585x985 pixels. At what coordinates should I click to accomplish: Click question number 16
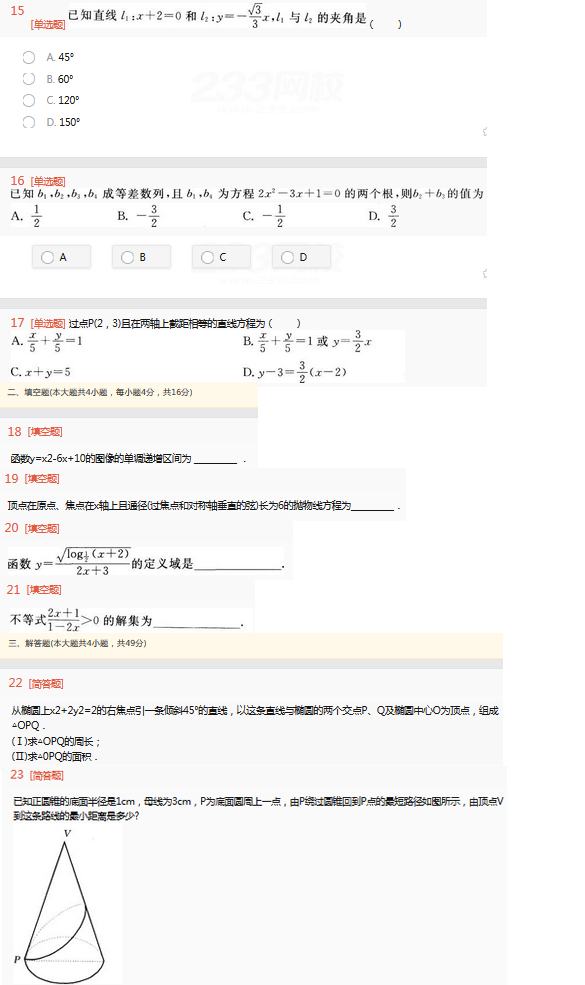(x=17, y=180)
